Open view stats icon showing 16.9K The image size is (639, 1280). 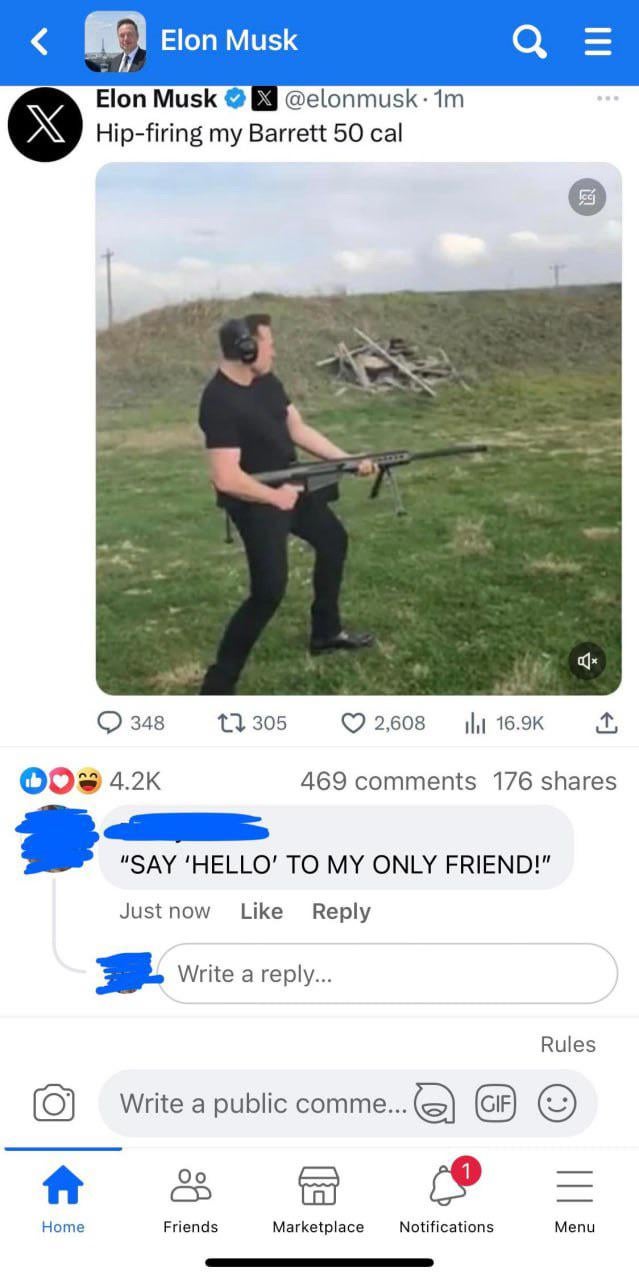tap(475, 722)
